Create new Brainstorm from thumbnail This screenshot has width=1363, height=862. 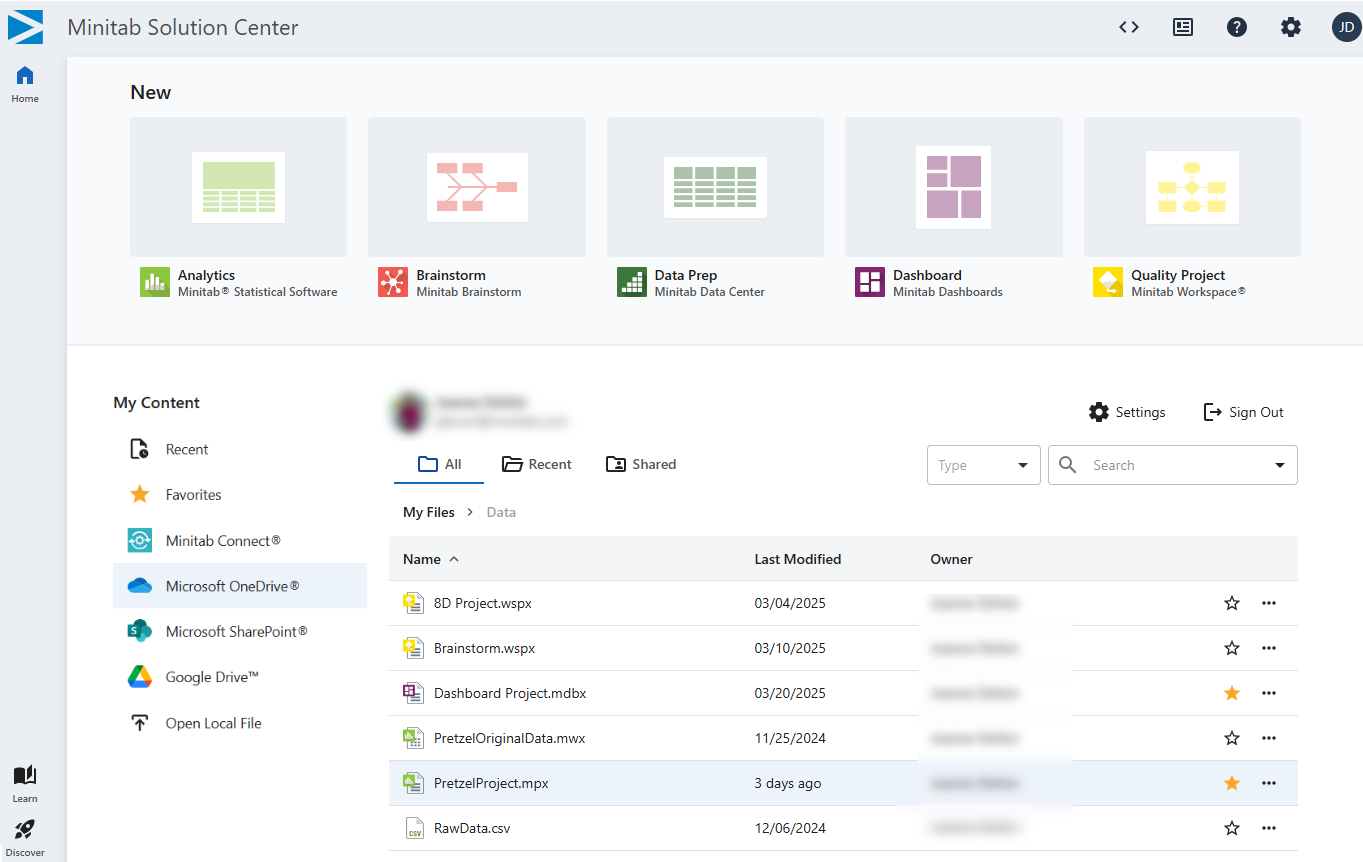pyautogui.click(x=476, y=187)
